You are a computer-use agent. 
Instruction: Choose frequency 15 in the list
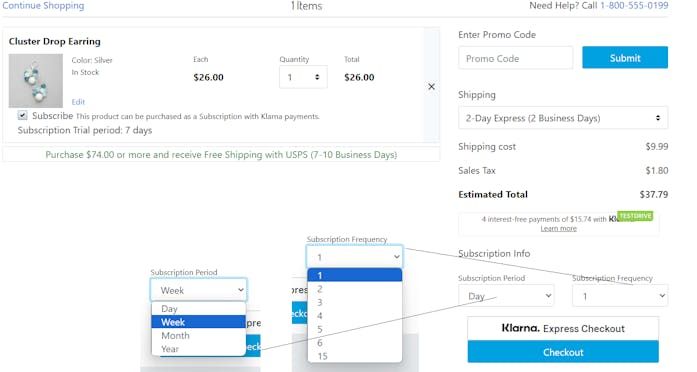[355, 356]
